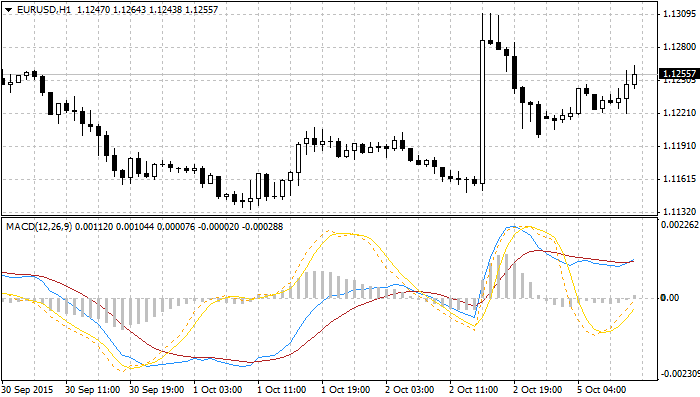Click the 1.12800 price scale label
Viewport: 700px width, 397px height.
pos(679,47)
